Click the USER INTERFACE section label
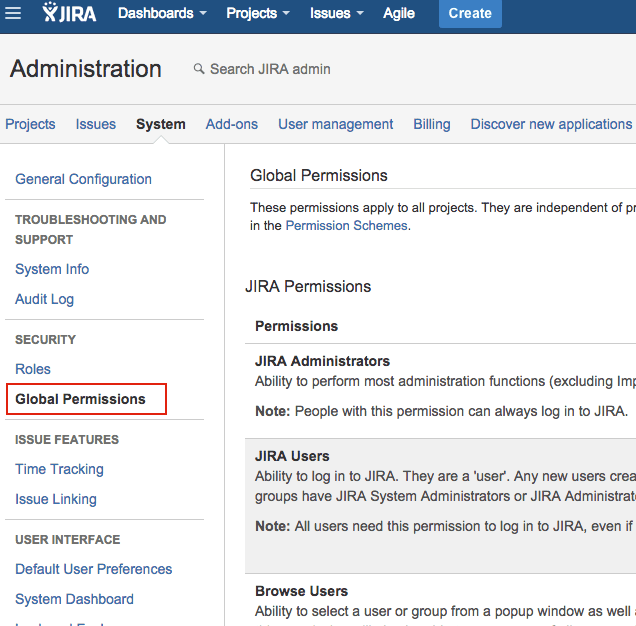The height and width of the screenshot is (626, 636). tap(68, 540)
